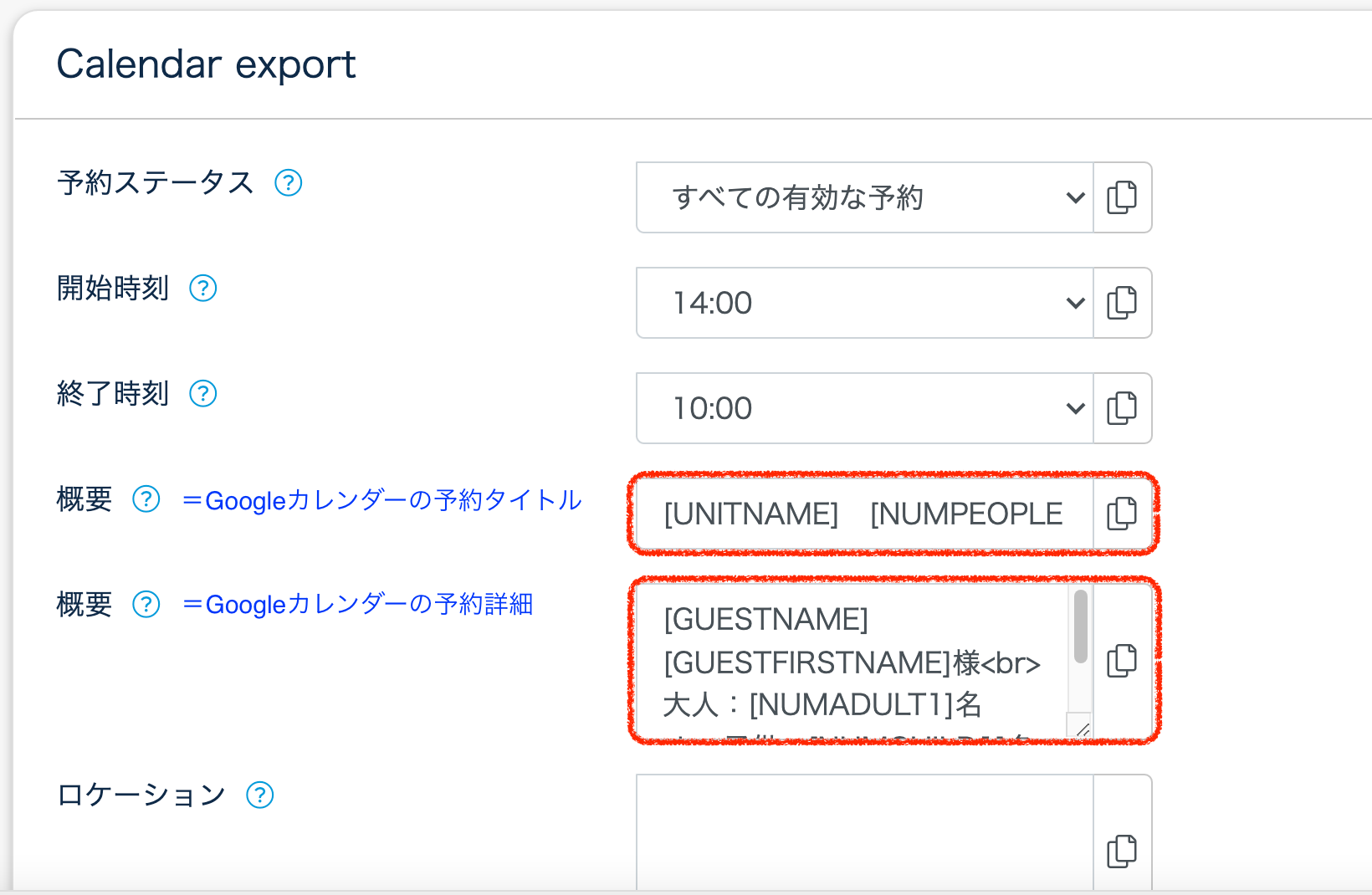Click copy icon beside [GUESTNAME] description textarea

click(1122, 661)
